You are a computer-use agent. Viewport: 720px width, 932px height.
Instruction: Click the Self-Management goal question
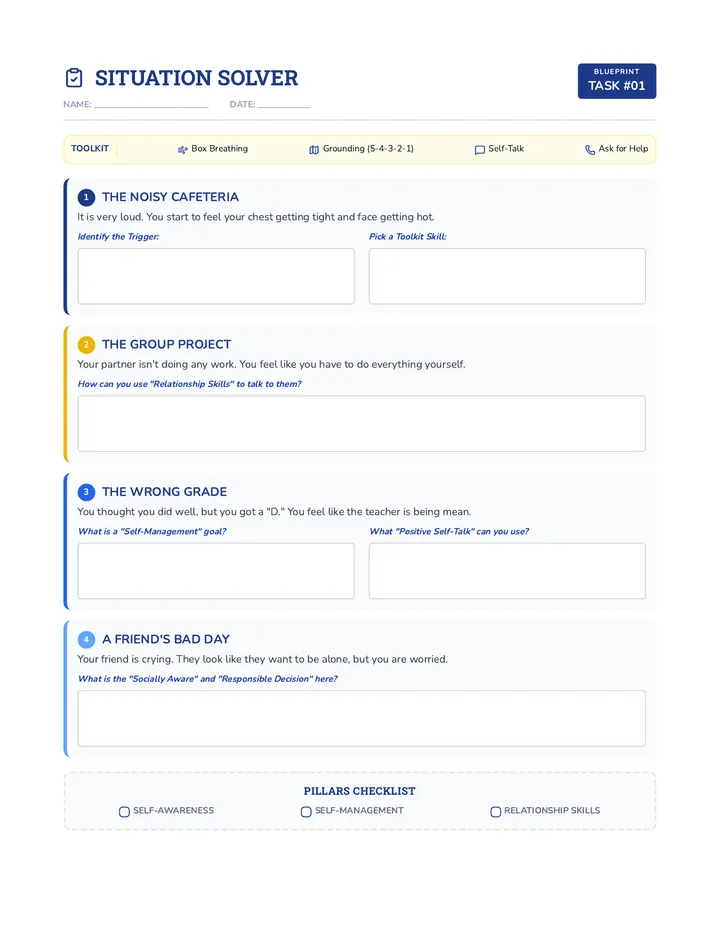click(x=152, y=531)
